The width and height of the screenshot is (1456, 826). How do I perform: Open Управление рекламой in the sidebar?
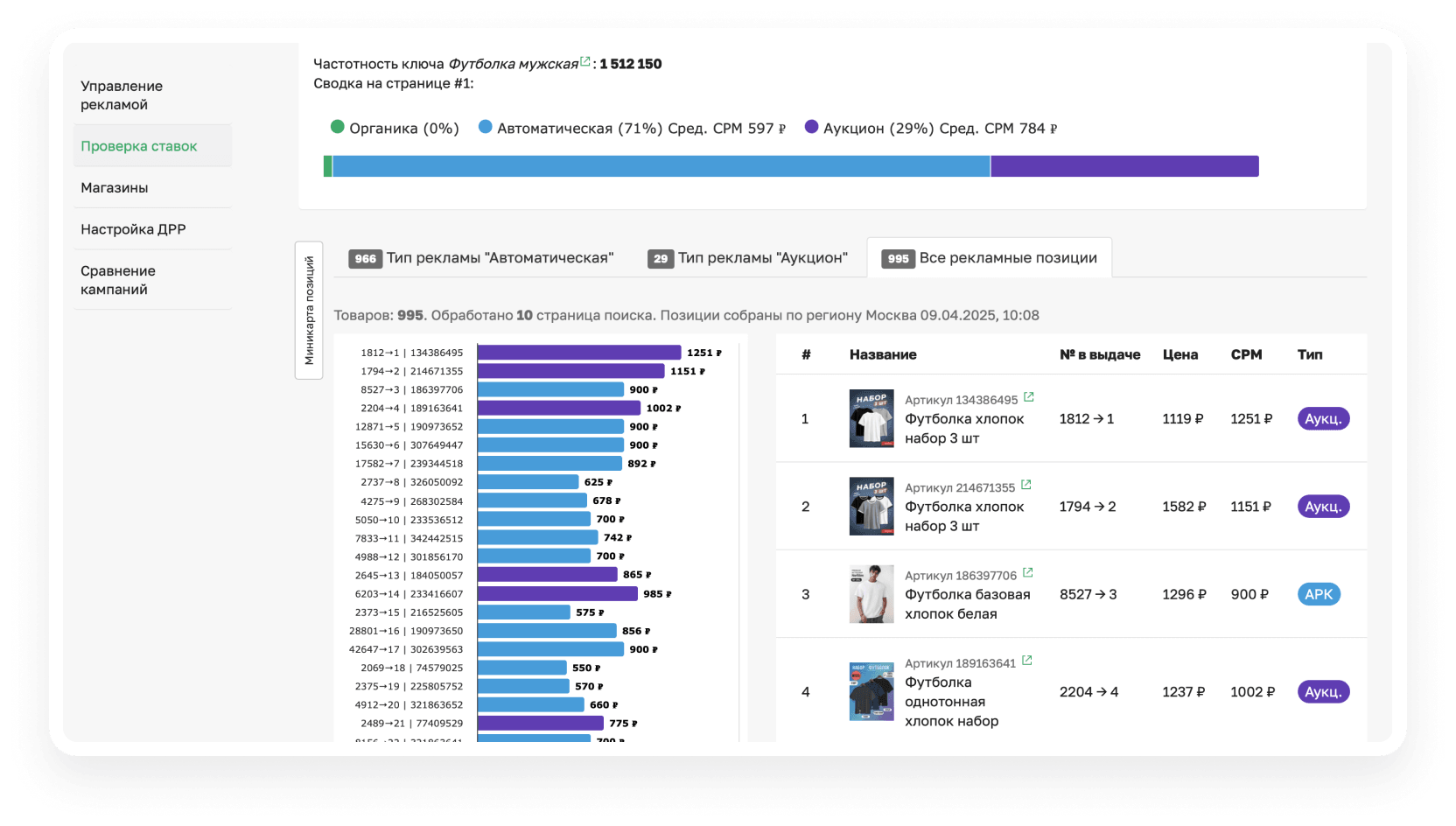[122, 95]
